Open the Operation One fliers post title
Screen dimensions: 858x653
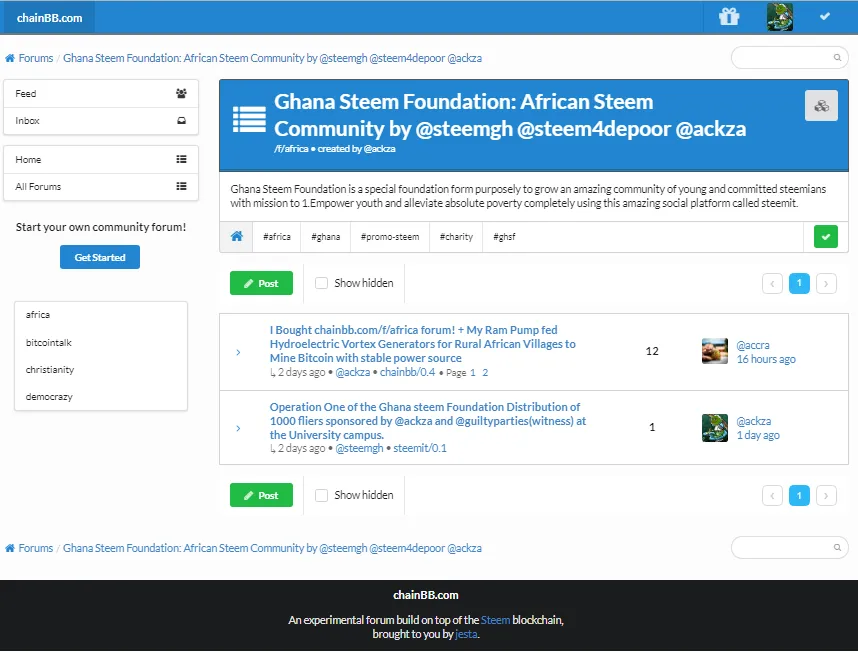(x=428, y=421)
